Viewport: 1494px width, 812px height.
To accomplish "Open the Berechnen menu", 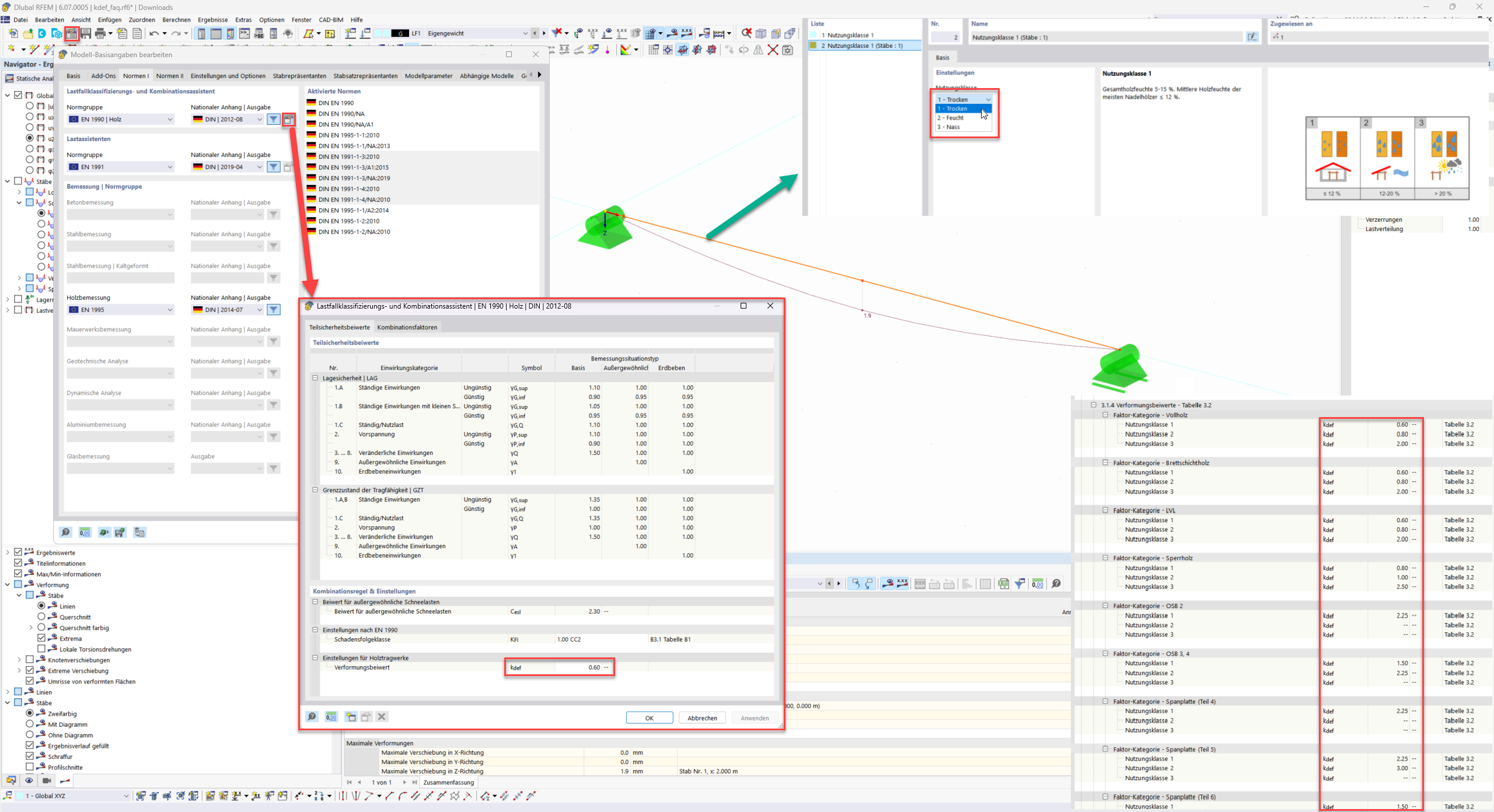I will [176, 20].
